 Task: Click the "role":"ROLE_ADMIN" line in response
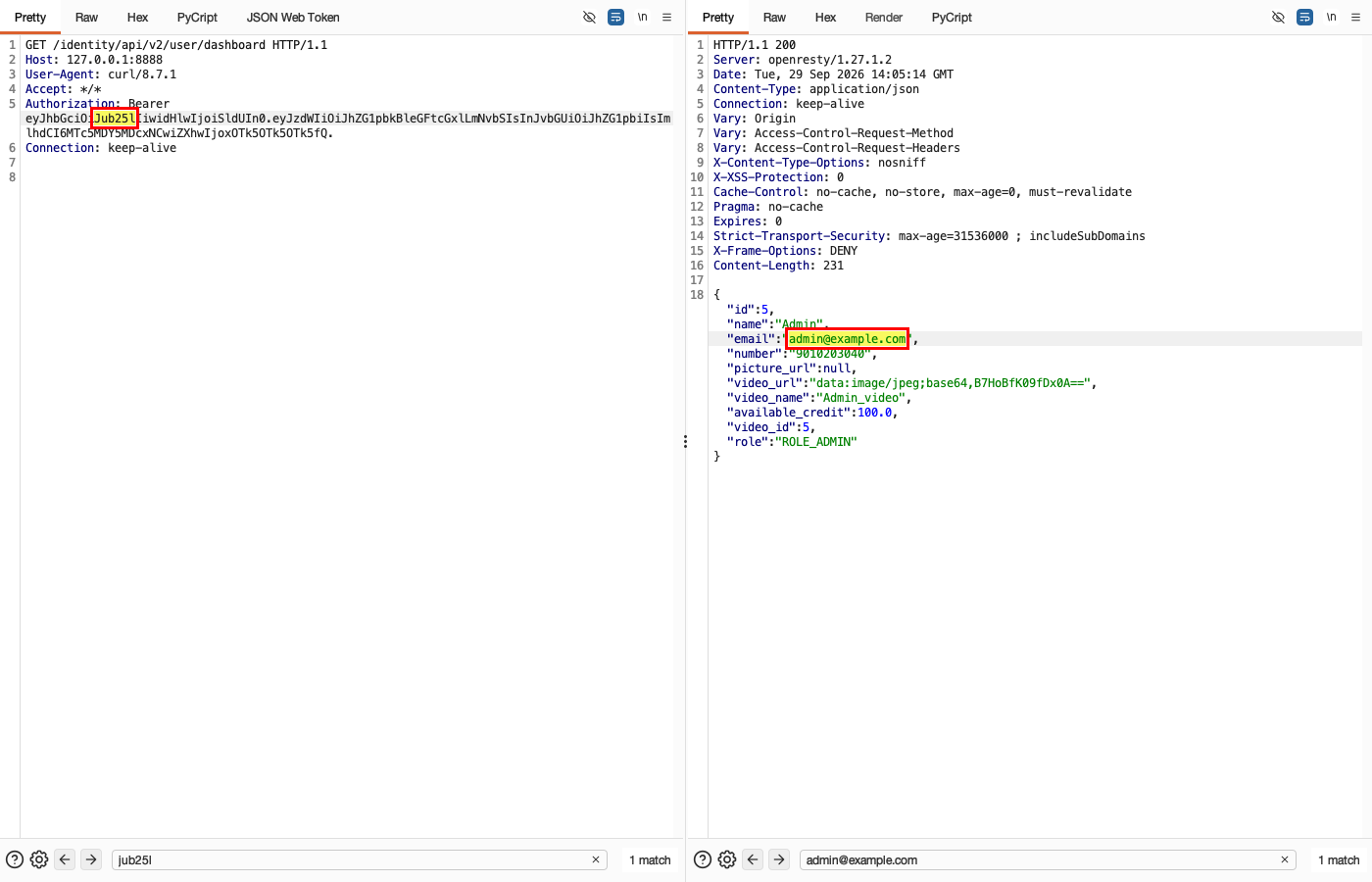pyautogui.click(x=792, y=442)
